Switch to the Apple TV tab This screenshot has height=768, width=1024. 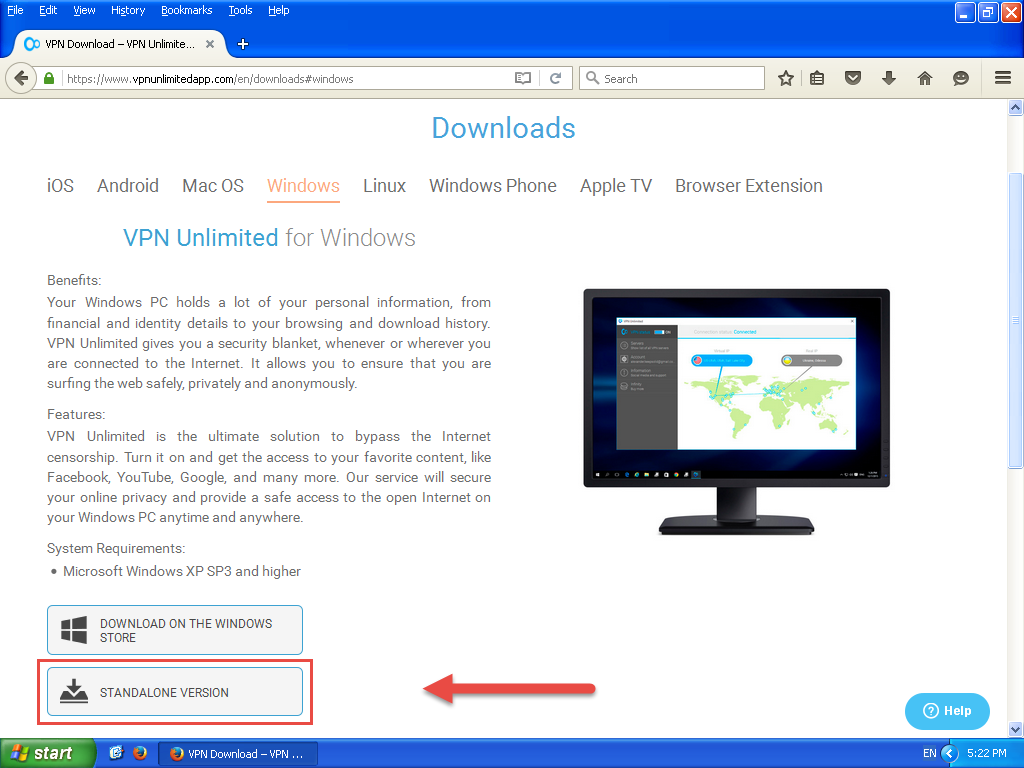click(x=616, y=185)
